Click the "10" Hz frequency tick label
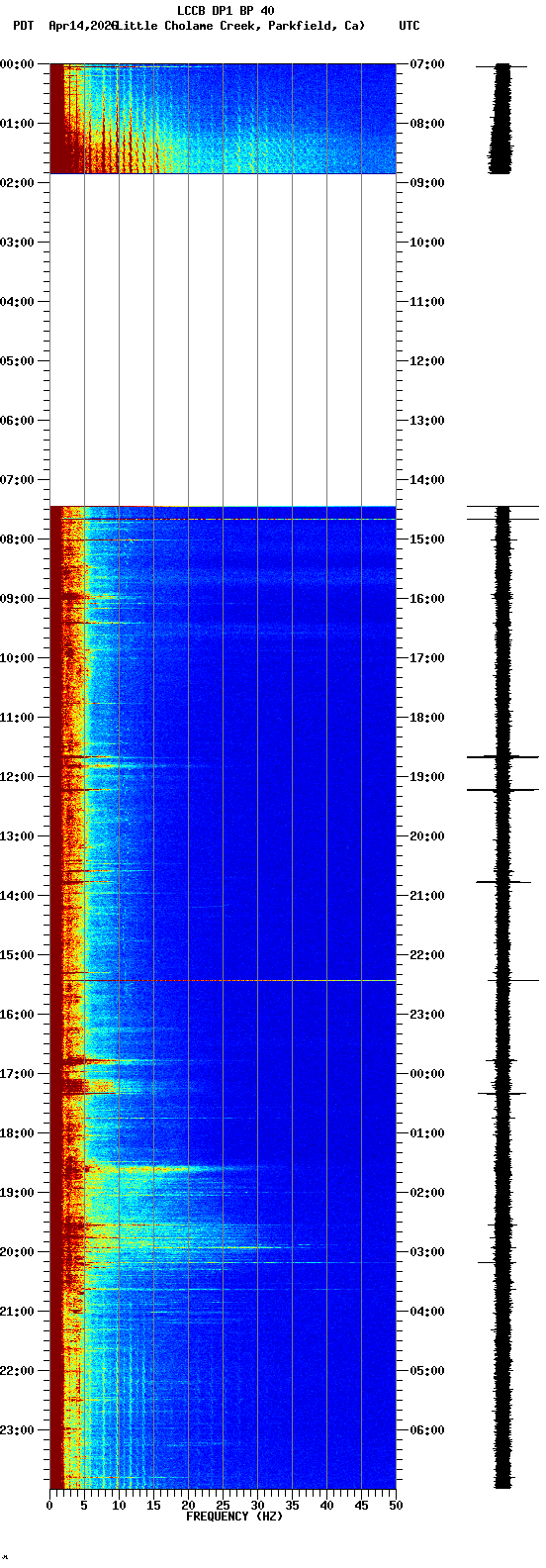 pyautogui.click(x=119, y=1506)
